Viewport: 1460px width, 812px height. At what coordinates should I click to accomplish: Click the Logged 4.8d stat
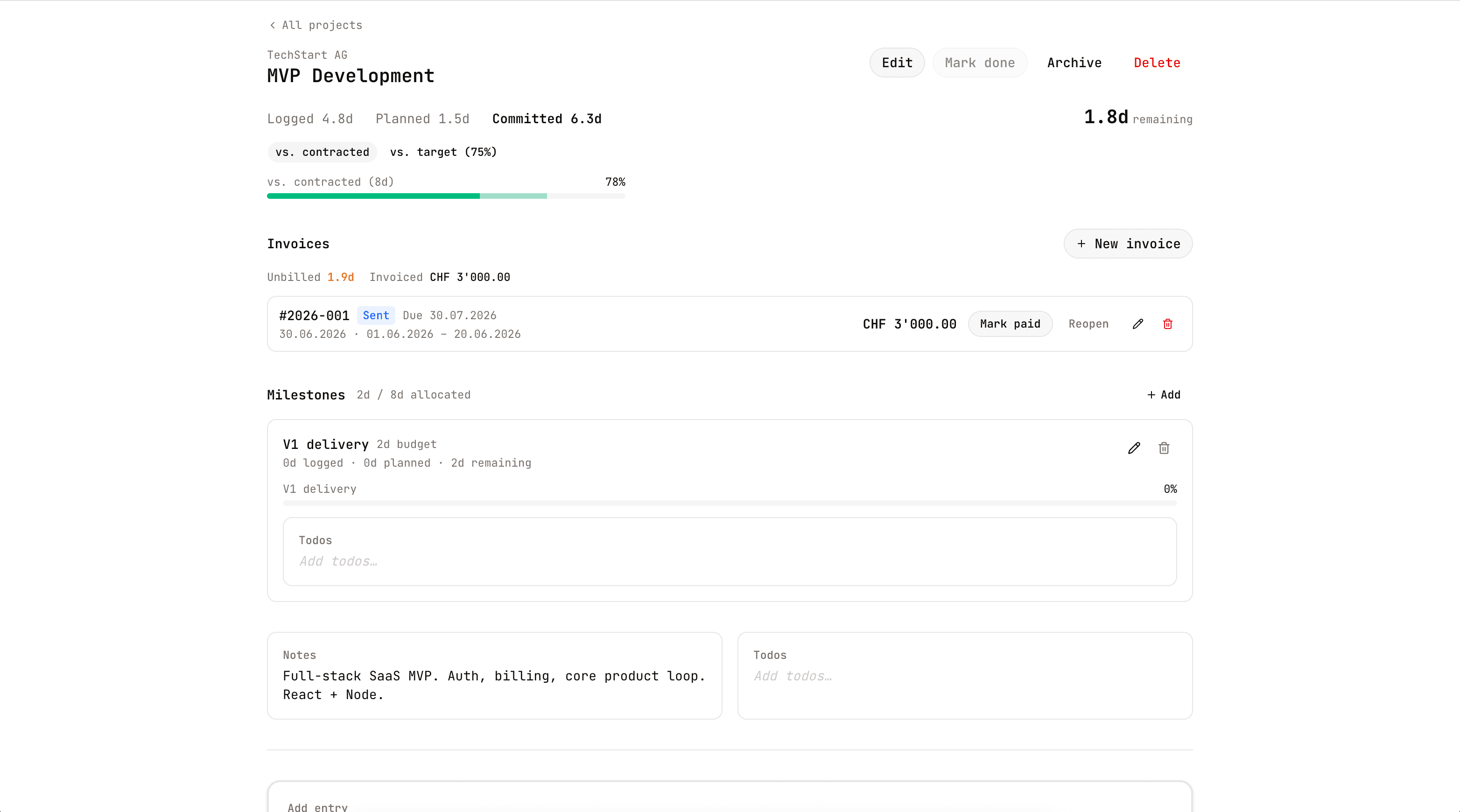click(x=310, y=119)
